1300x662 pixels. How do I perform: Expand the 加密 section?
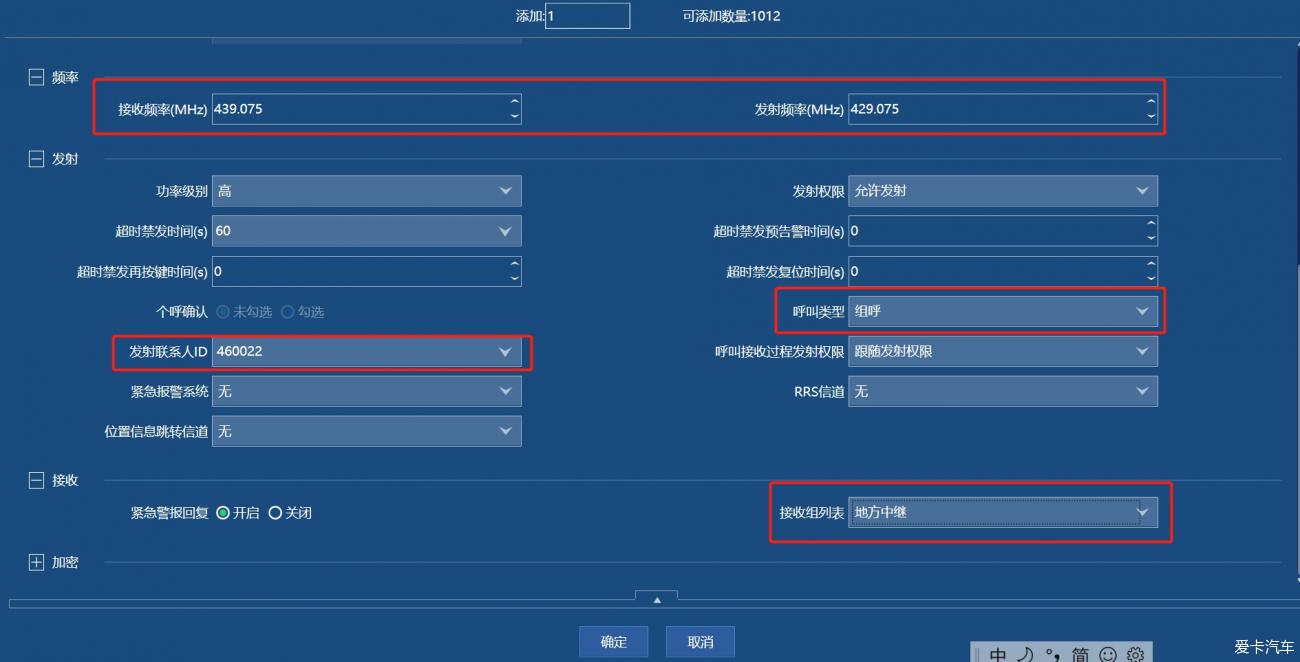tap(36, 563)
